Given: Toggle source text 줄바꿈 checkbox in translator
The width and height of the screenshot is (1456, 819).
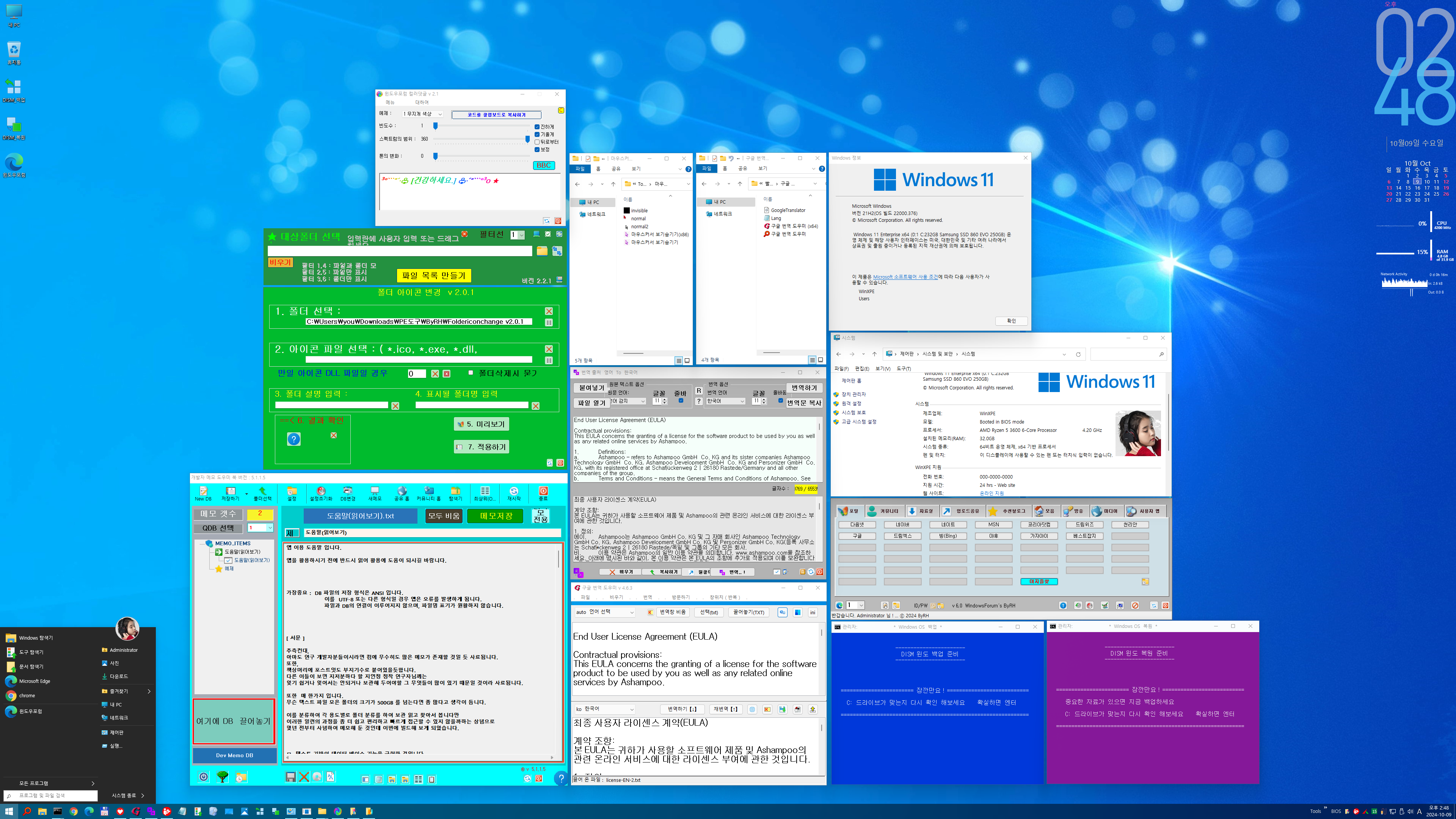Looking at the screenshot, I should tap(681, 401).
